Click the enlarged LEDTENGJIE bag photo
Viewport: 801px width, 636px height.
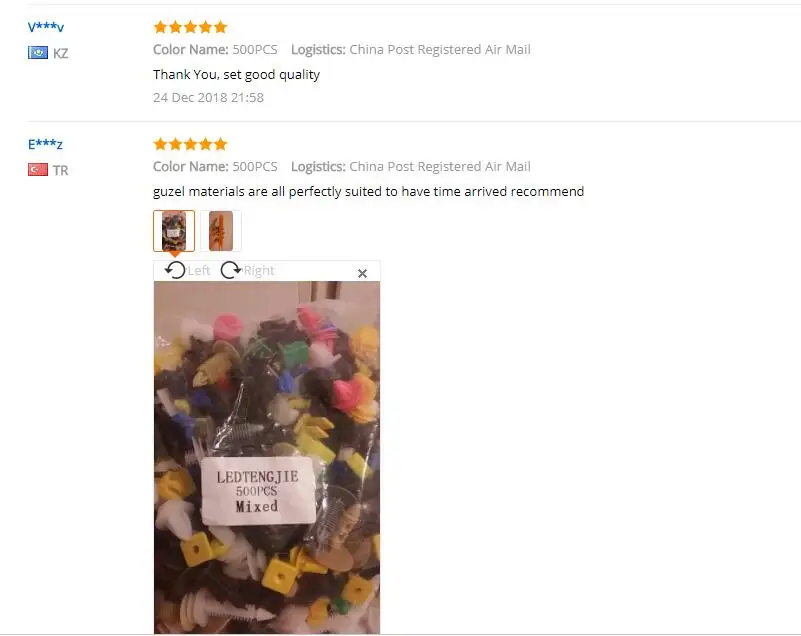pyautogui.click(x=267, y=457)
